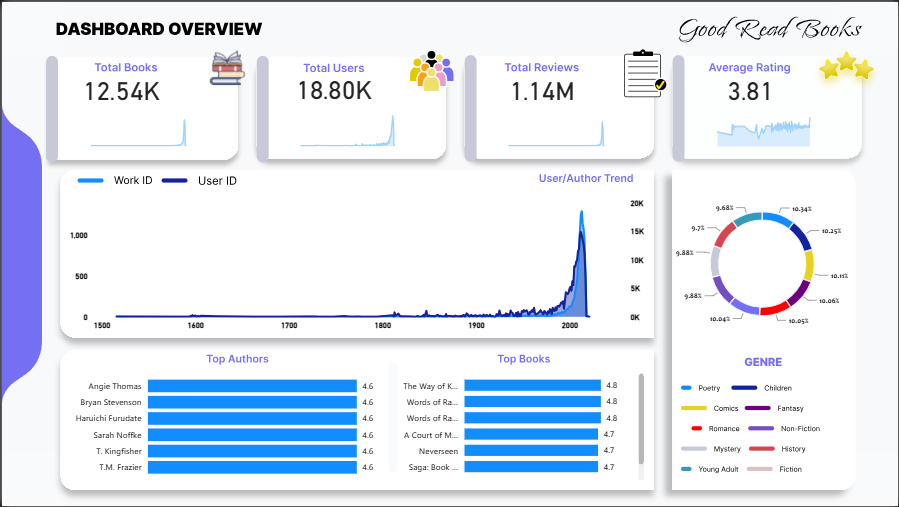Click the 12.54K Total Books value

122,92
